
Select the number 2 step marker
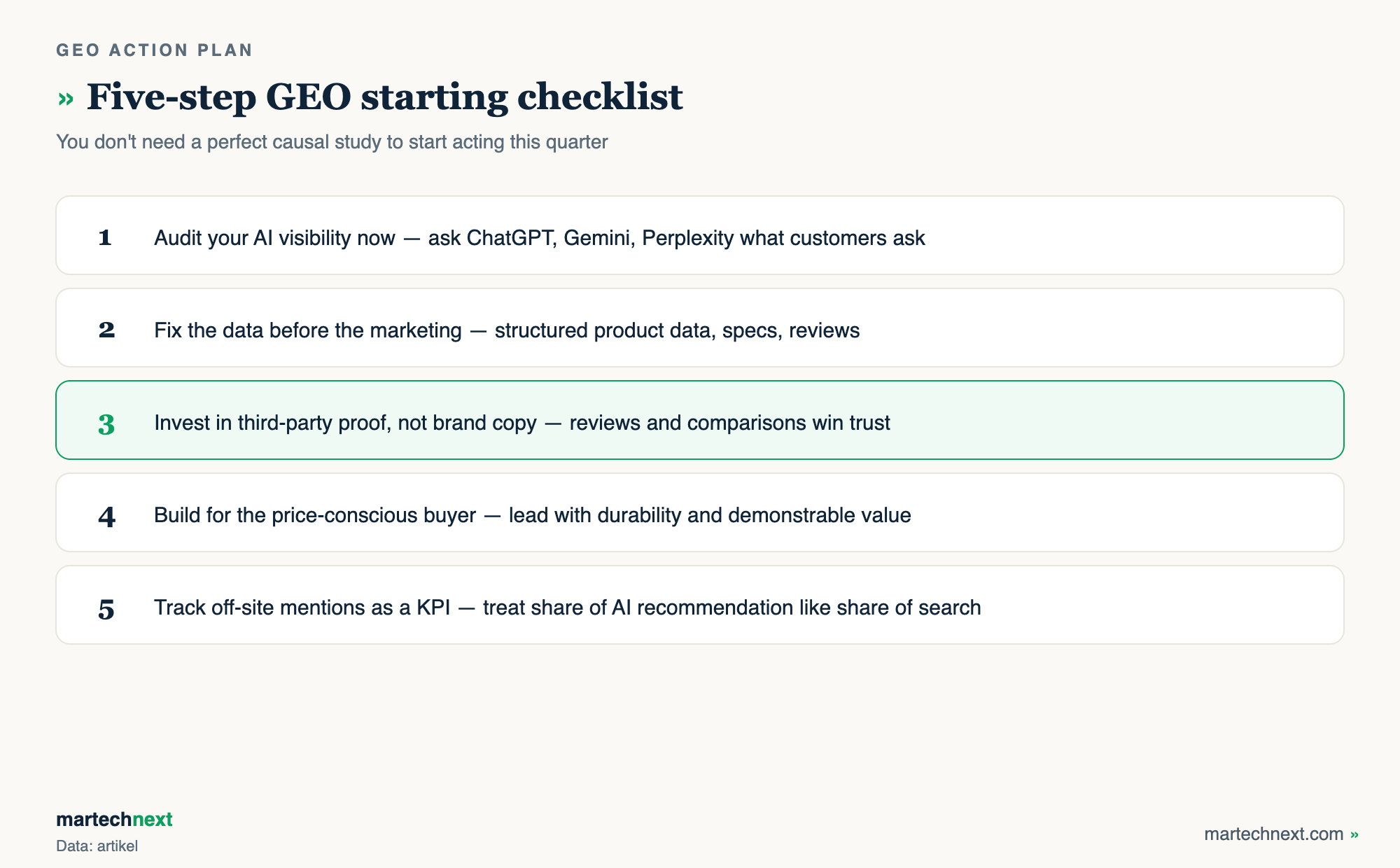106,330
